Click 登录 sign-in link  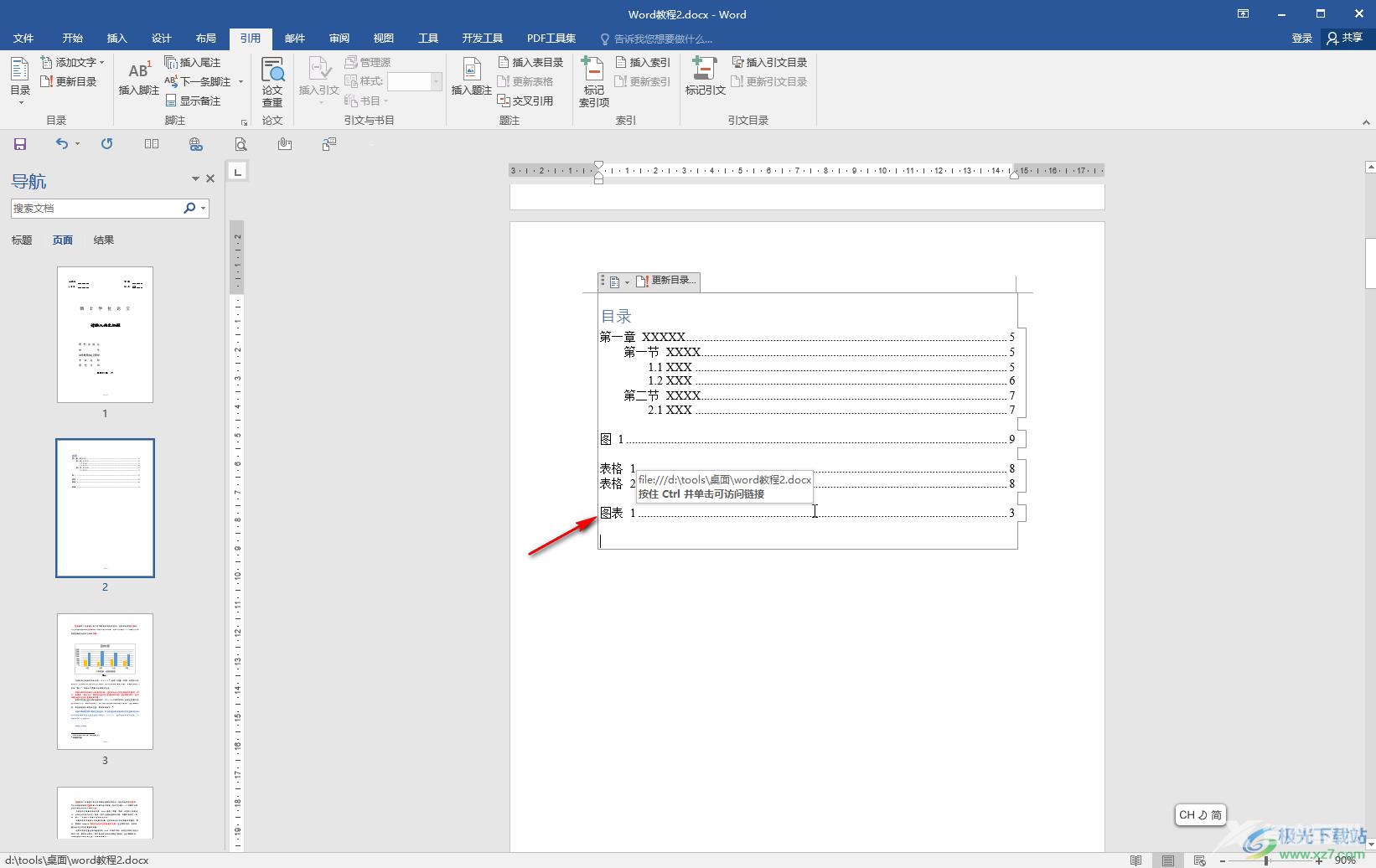(x=1301, y=39)
